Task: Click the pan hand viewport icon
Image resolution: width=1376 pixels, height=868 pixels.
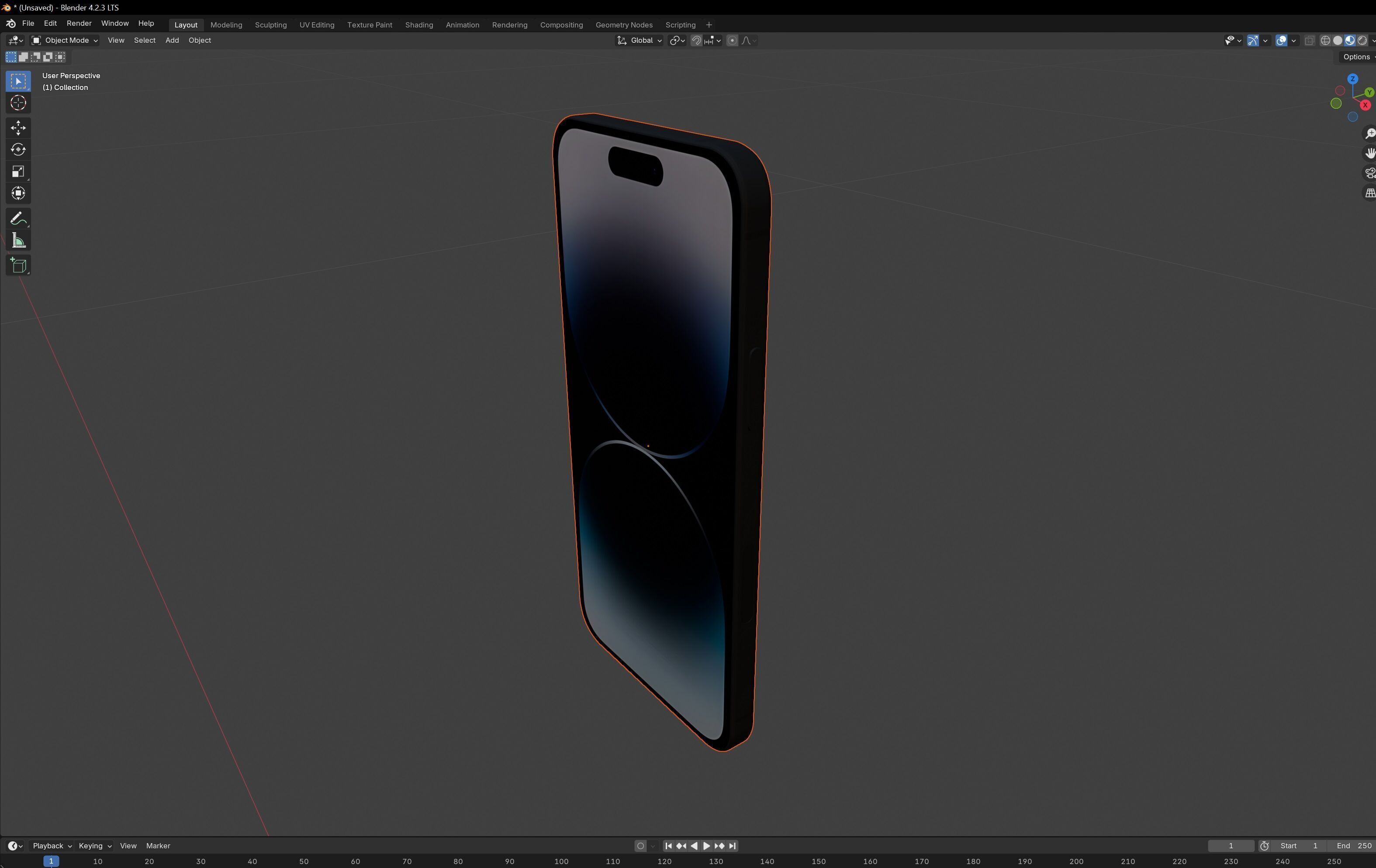Action: pos(1370,153)
